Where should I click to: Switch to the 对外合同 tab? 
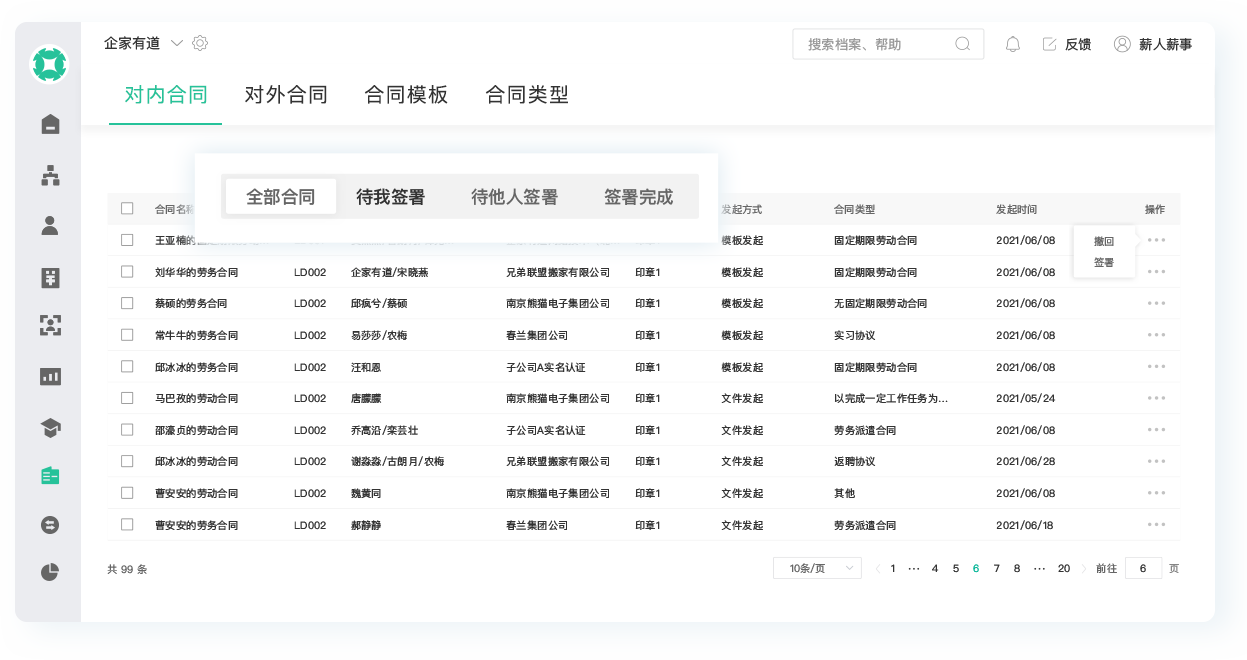click(285, 94)
